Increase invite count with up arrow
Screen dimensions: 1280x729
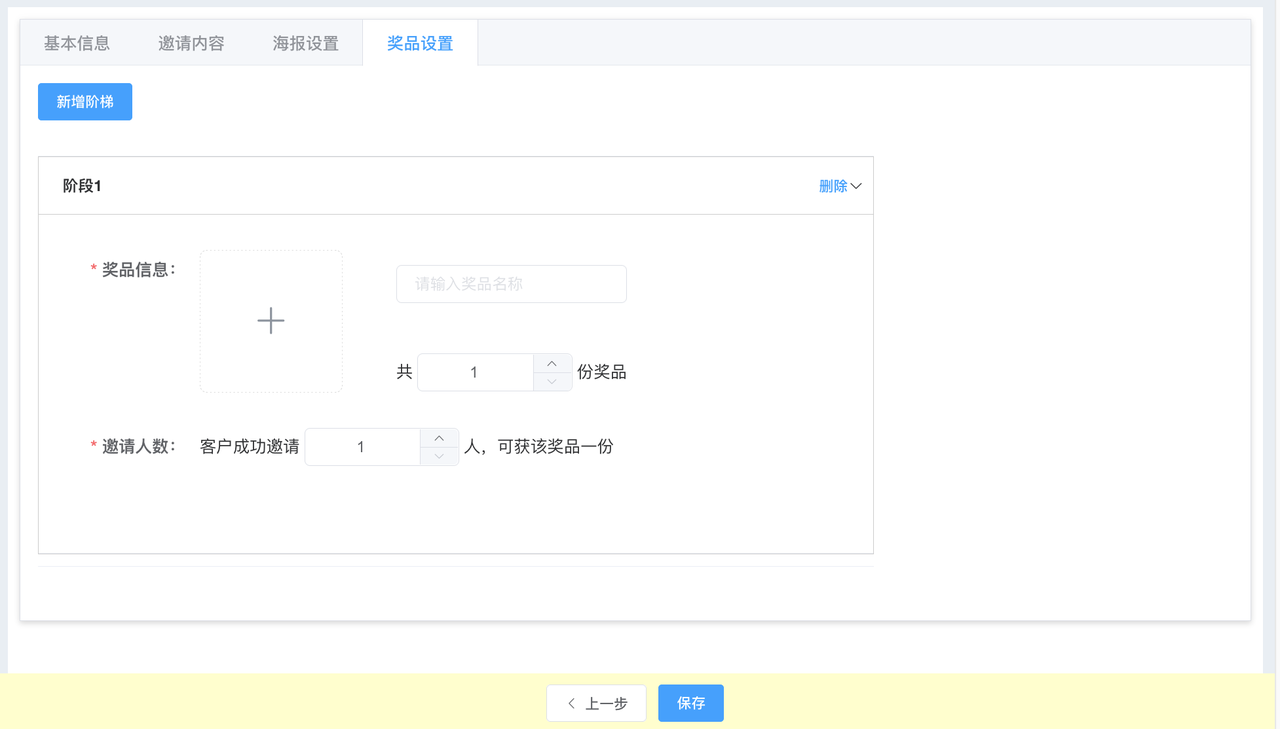click(439, 438)
